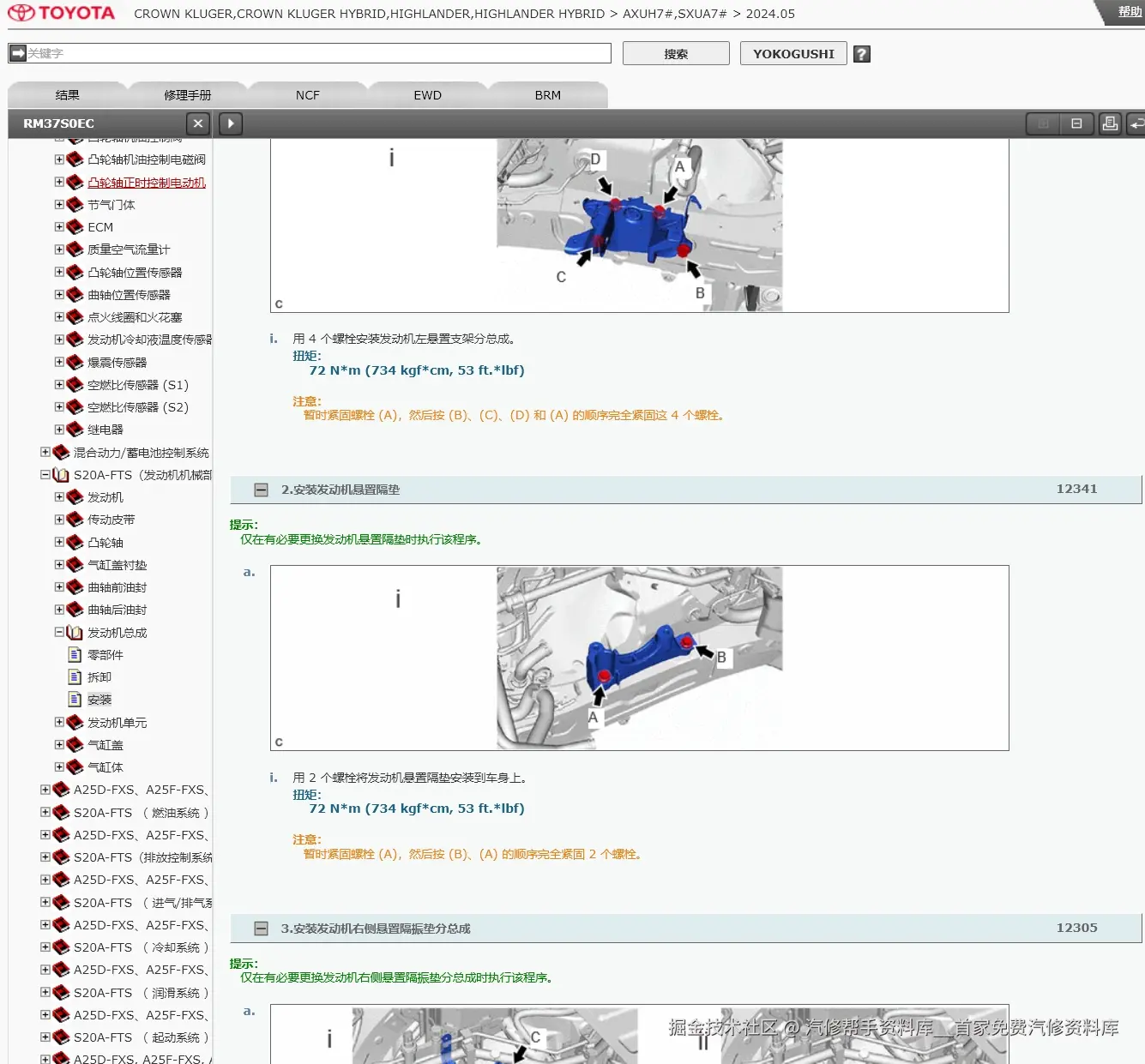Select the 拆卸 page in the tree

pos(99,677)
